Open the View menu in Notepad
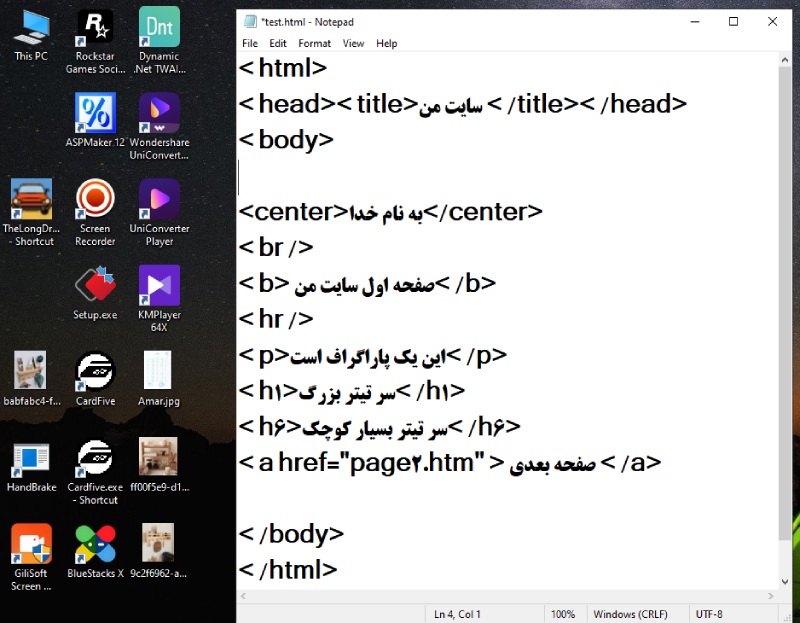The image size is (800, 623). pyautogui.click(x=353, y=44)
